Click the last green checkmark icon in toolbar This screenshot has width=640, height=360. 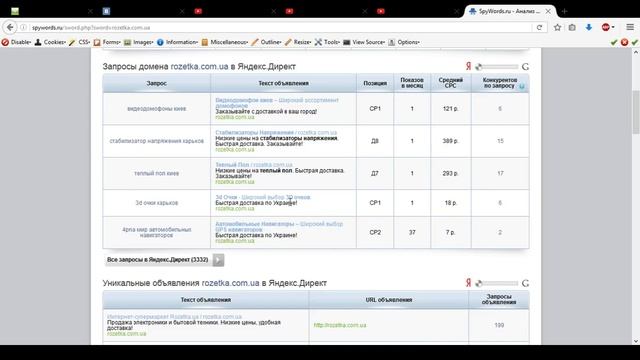click(x=635, y=42)
